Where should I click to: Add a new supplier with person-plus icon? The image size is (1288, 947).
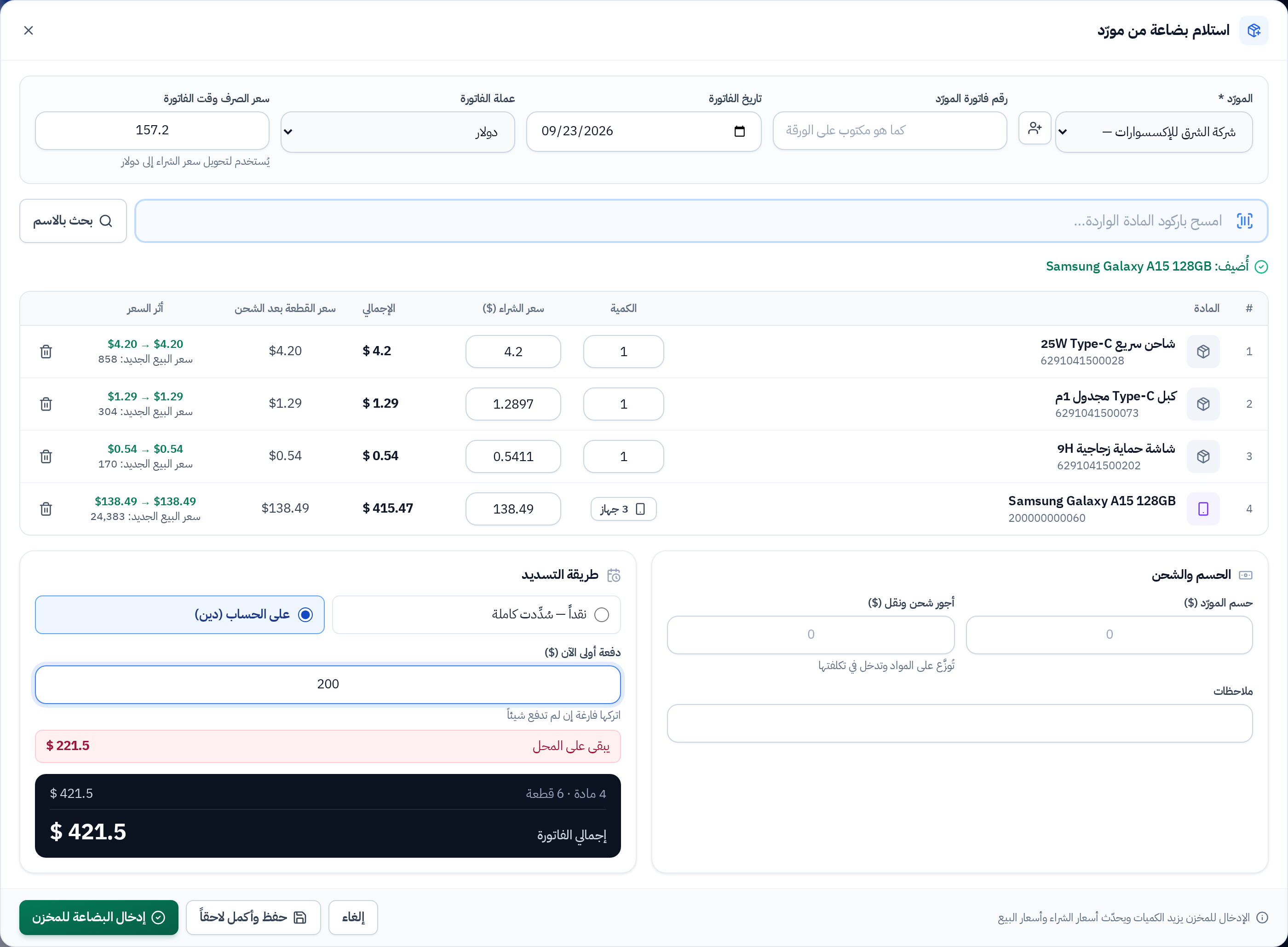[x=1035, y=128]
